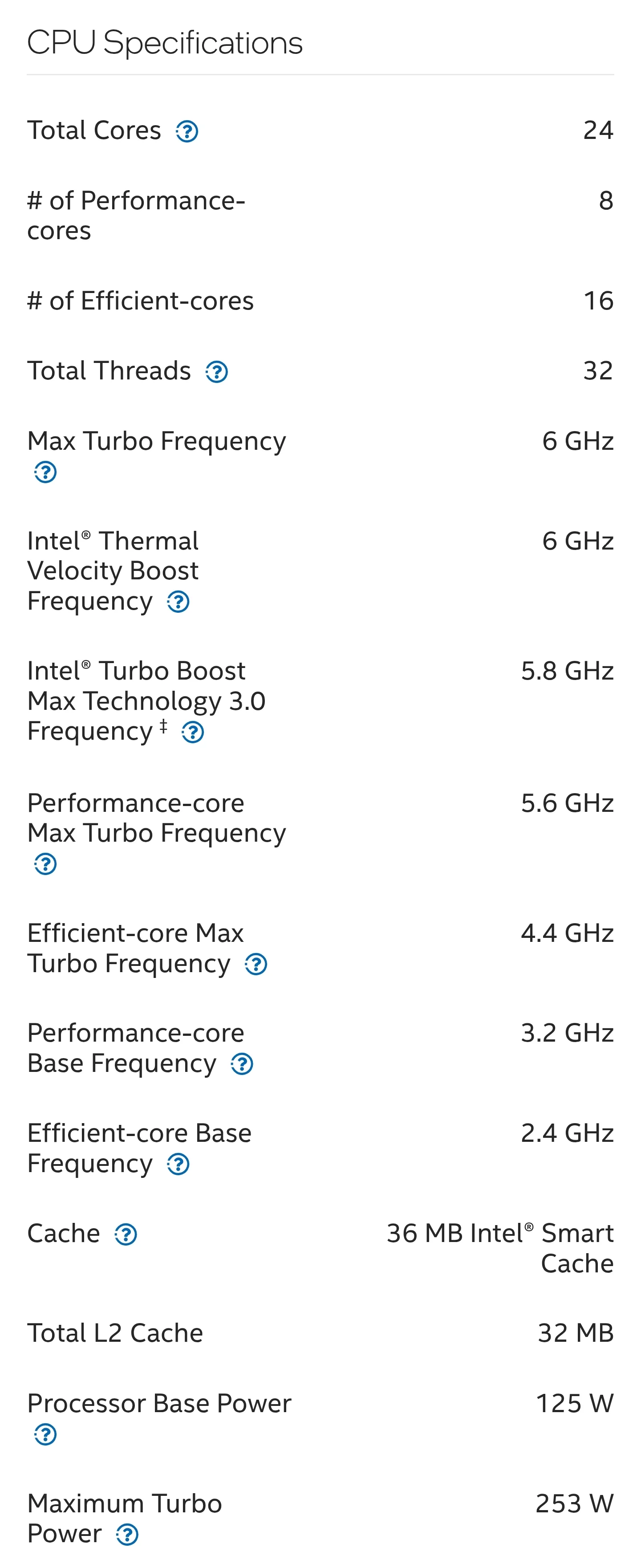Show Efficient-core Base Frequency help
Screen dimensions: 641x1568
178,1165
